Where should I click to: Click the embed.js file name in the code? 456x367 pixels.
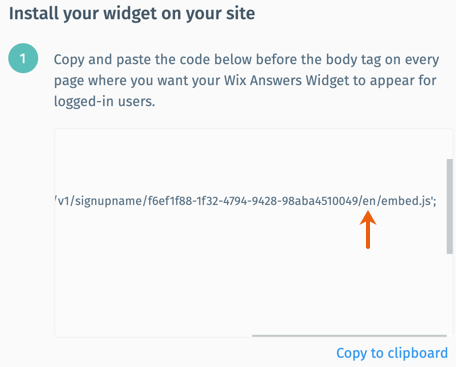[407, 201]
